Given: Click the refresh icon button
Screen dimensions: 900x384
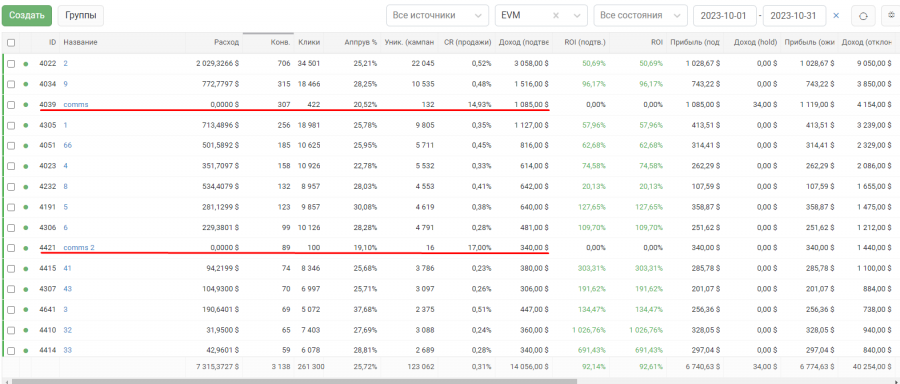Looking at the screenshot, I should pyautogui.click(x=862, y=15).
